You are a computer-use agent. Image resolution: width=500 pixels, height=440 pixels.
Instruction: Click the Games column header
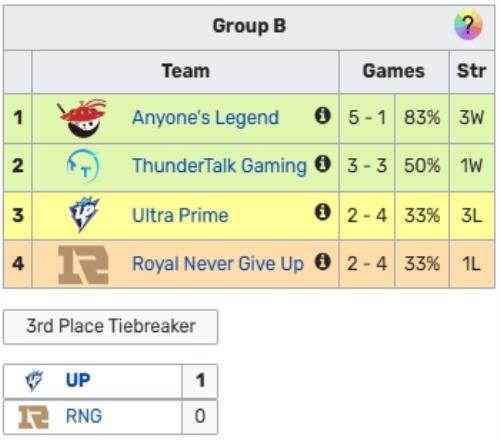pos(394,71)
